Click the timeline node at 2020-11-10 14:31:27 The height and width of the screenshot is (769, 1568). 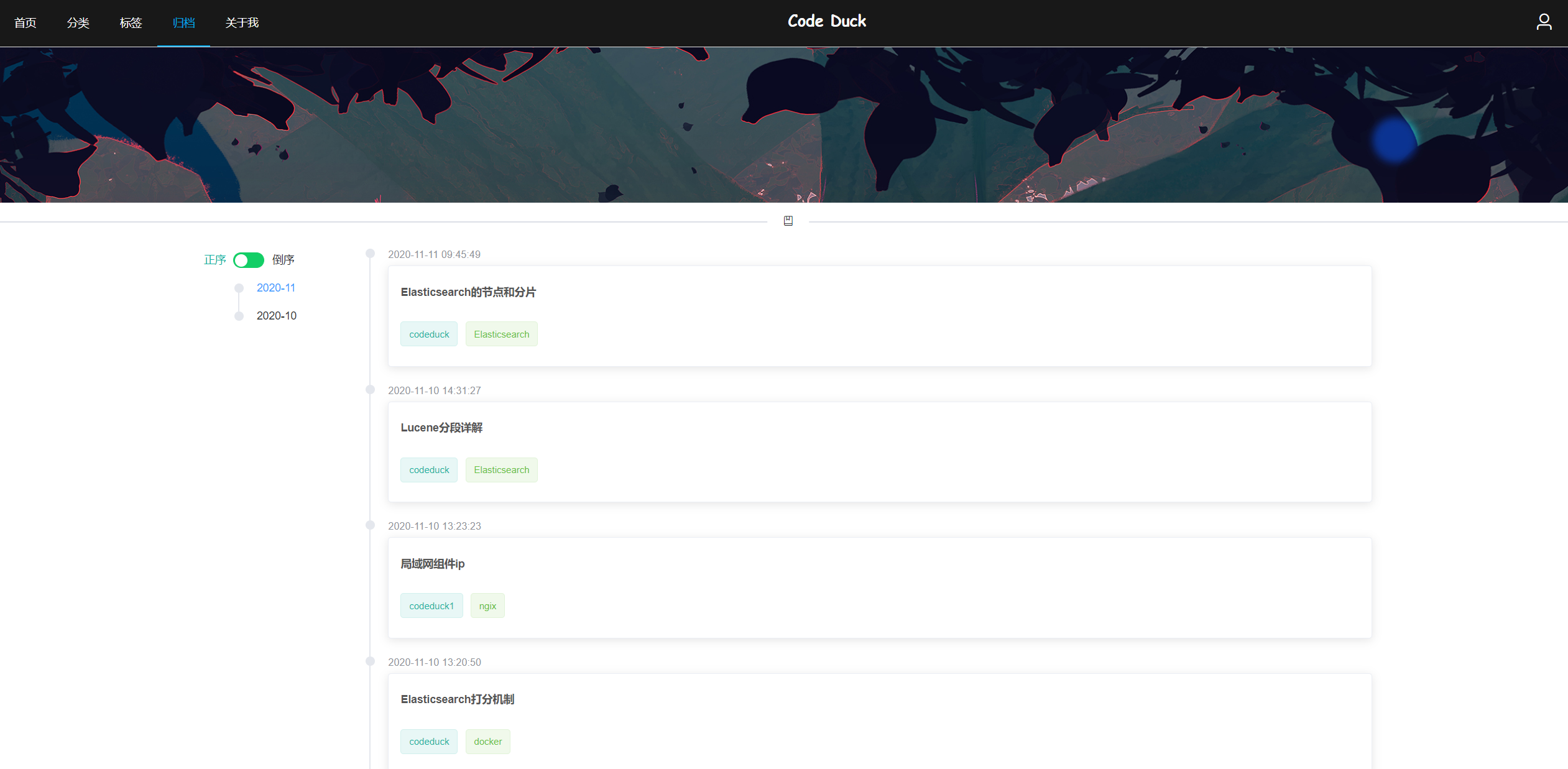coord(370,390)
